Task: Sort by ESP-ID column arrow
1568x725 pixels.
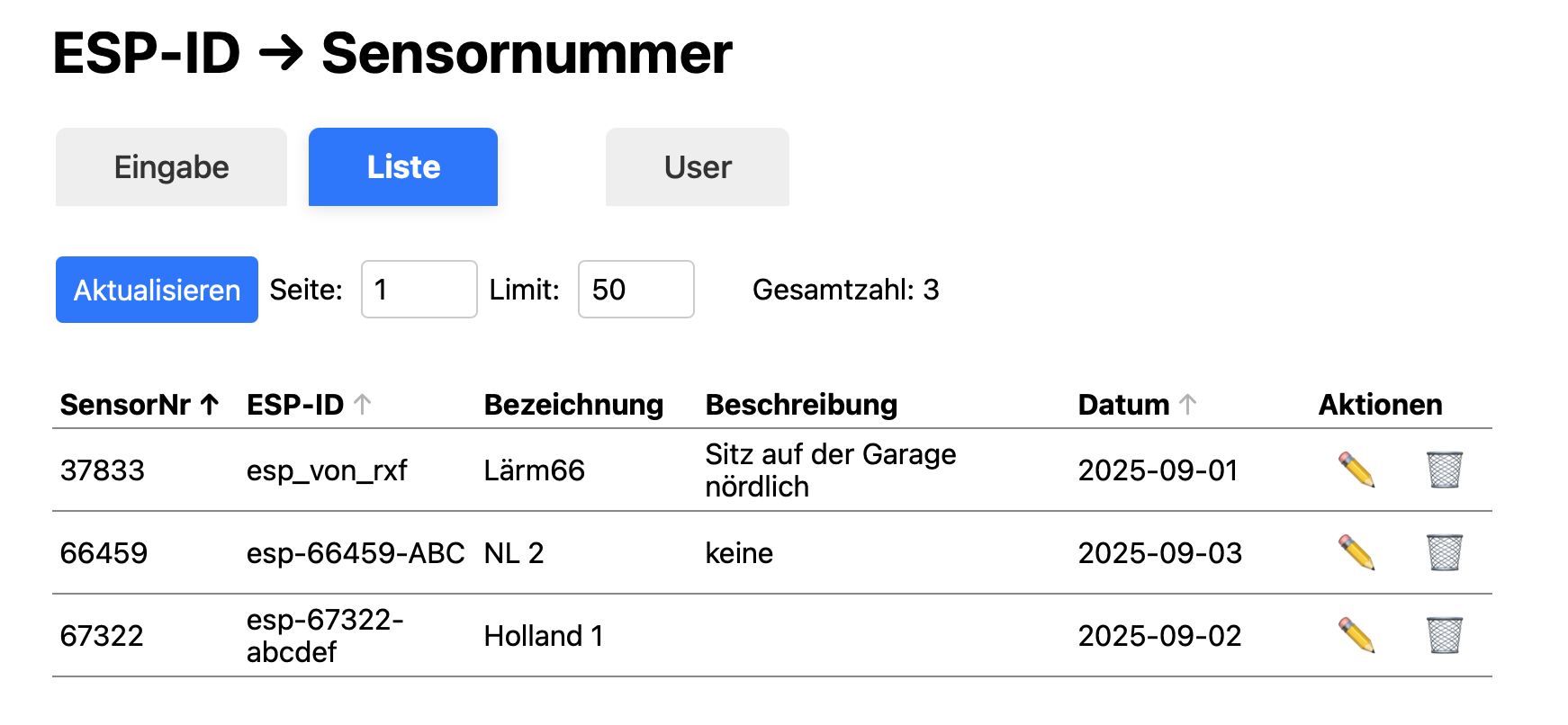Action: (363, 405)
